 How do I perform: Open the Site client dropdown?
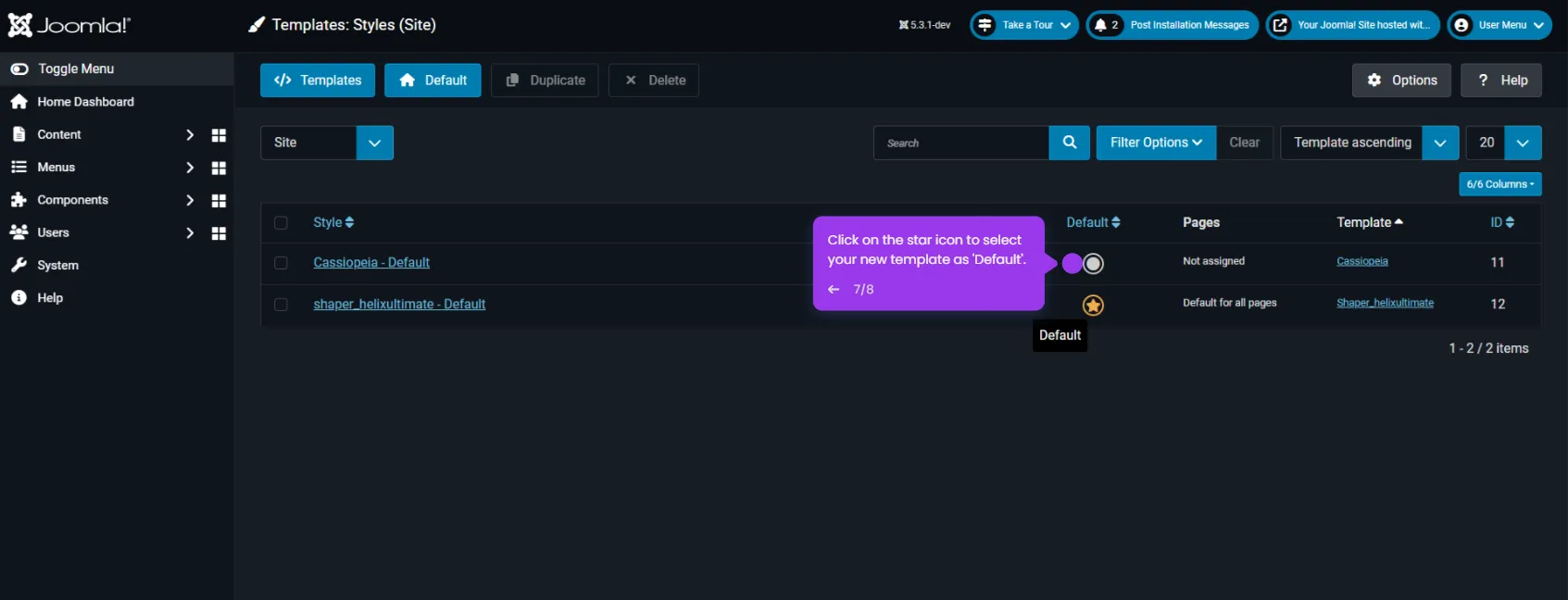pyautogui.click(x=327, y=143)
